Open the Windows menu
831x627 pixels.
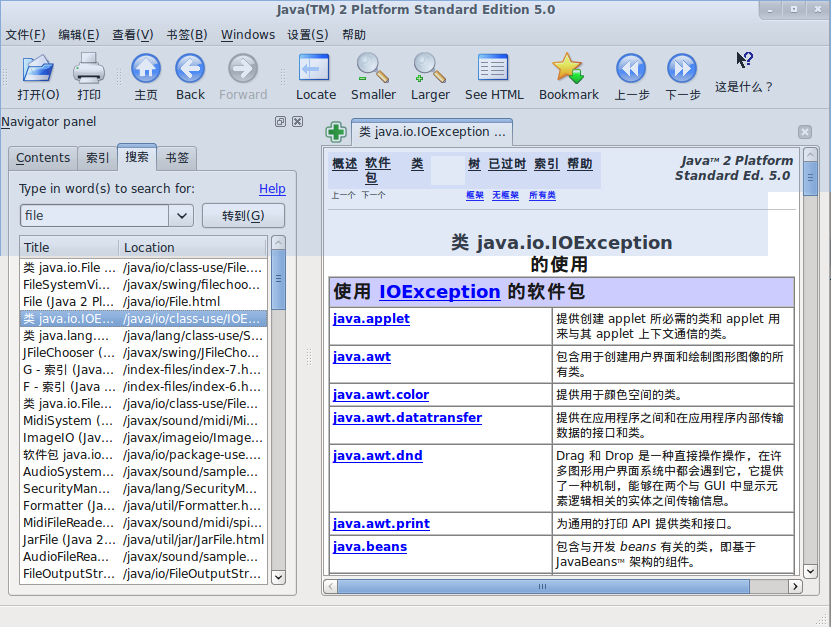tap(247, 34)
